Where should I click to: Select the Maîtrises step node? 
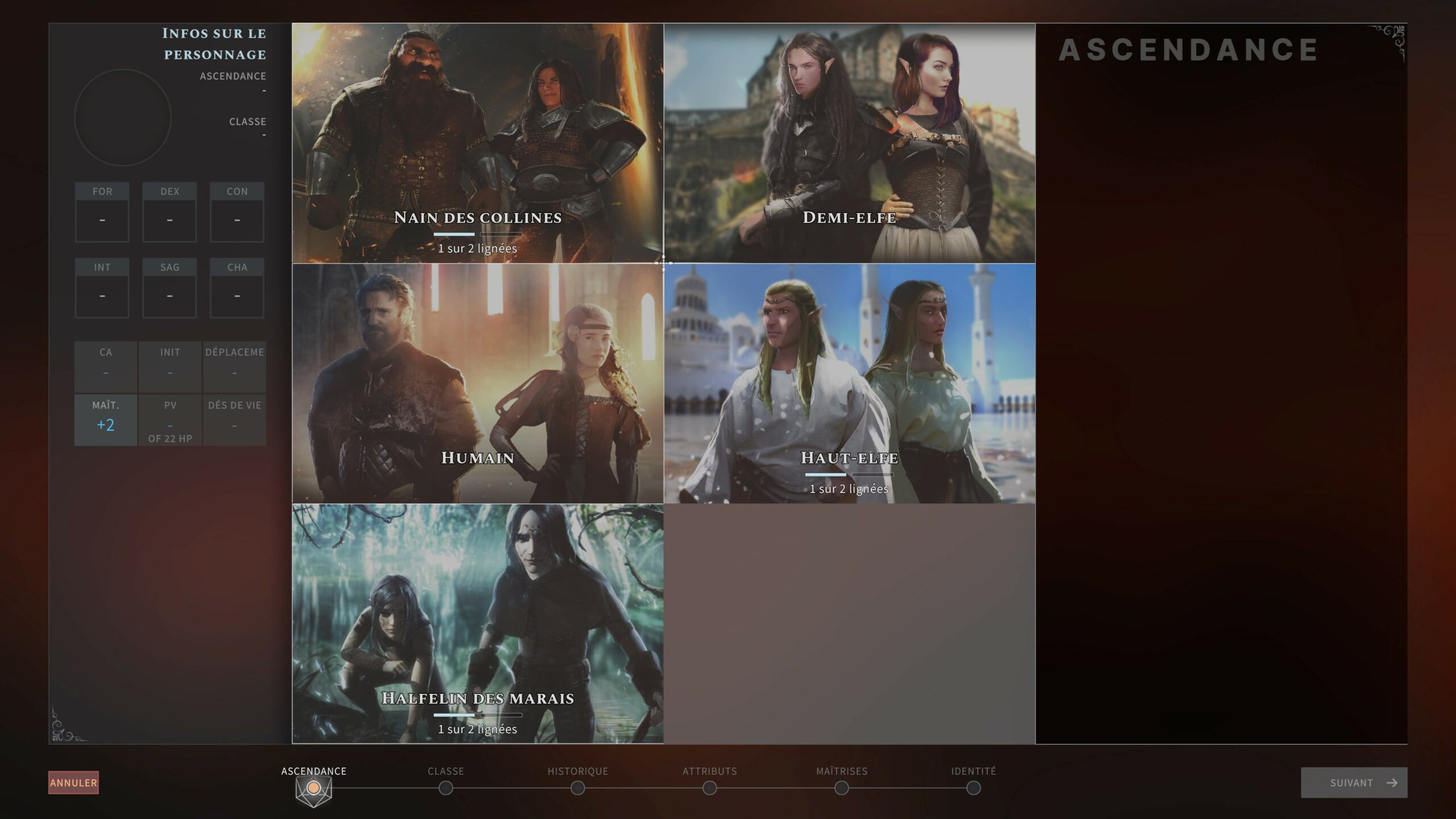[x=842, y=788]
